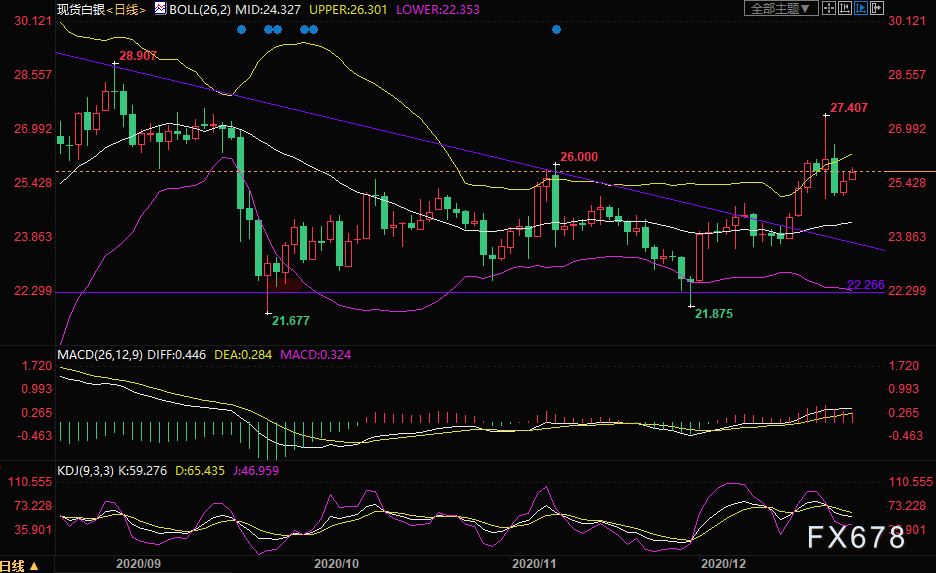Click the 21.677 low price marker
Viewport: 936px width, 573px height.
tap(291, 320)
